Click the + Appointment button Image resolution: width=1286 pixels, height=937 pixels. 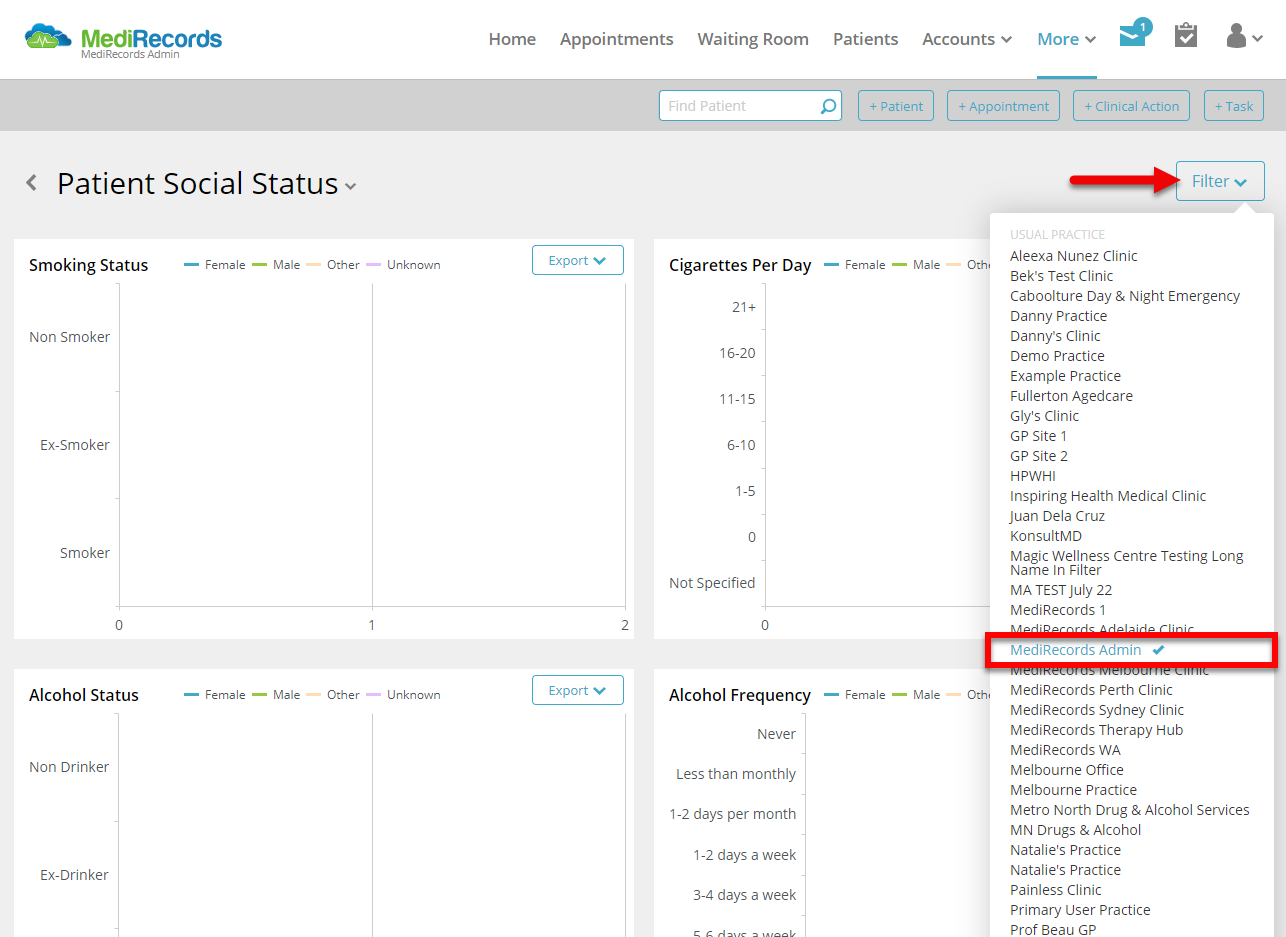pyautogui.click(x=1003, y=106)
